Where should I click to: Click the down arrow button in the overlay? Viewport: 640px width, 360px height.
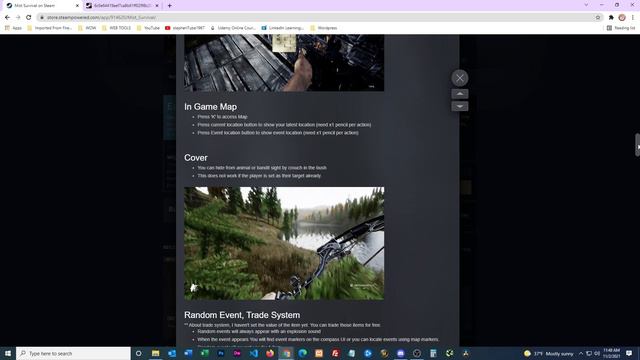coord(460,106)
